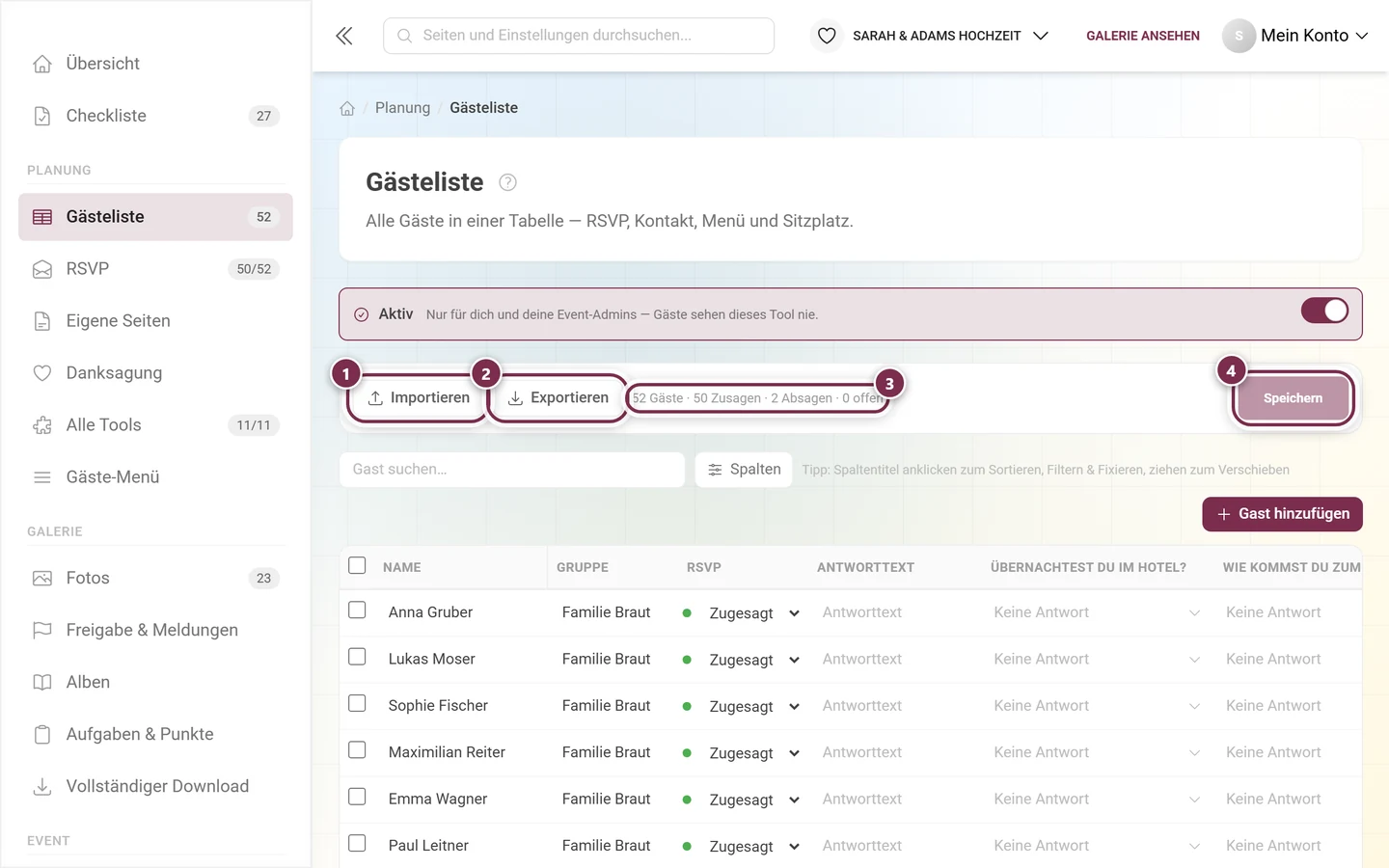
Task: Click the Aufgaben & Punkte clipboard icon
Action: (x=42, y=735)
